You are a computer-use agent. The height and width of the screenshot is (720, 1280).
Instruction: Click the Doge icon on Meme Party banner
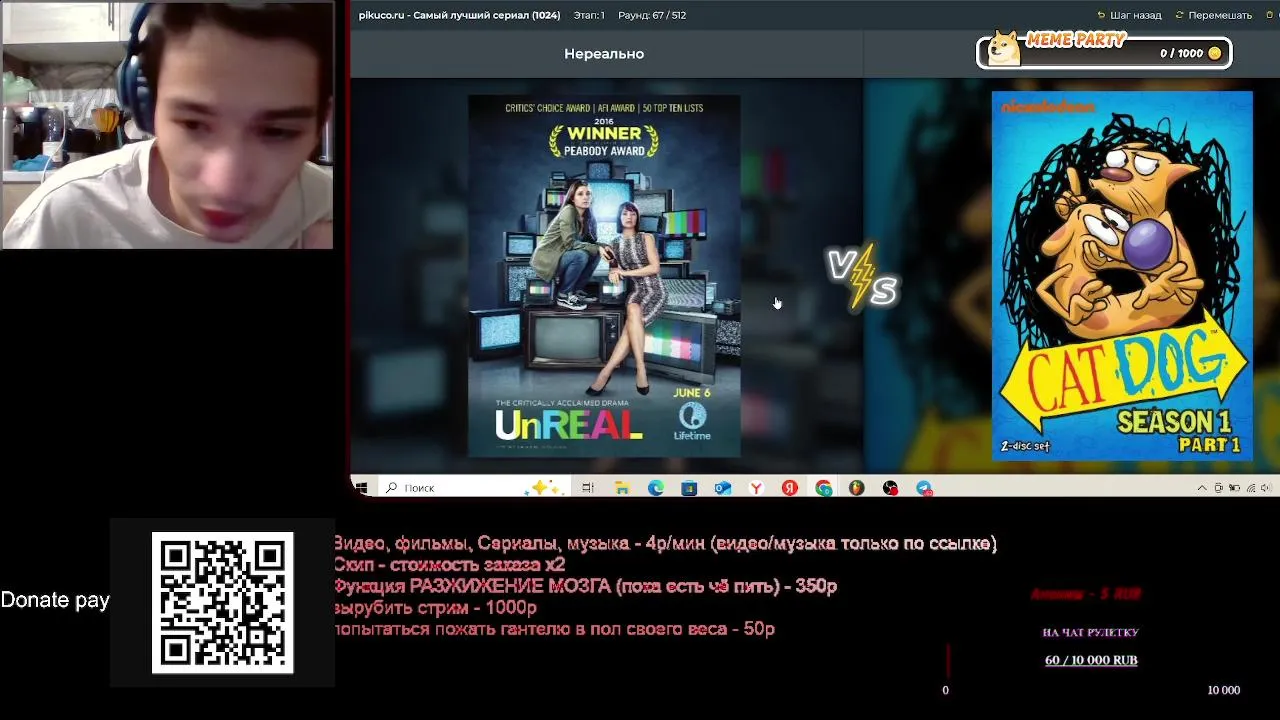click(1004, 48)
